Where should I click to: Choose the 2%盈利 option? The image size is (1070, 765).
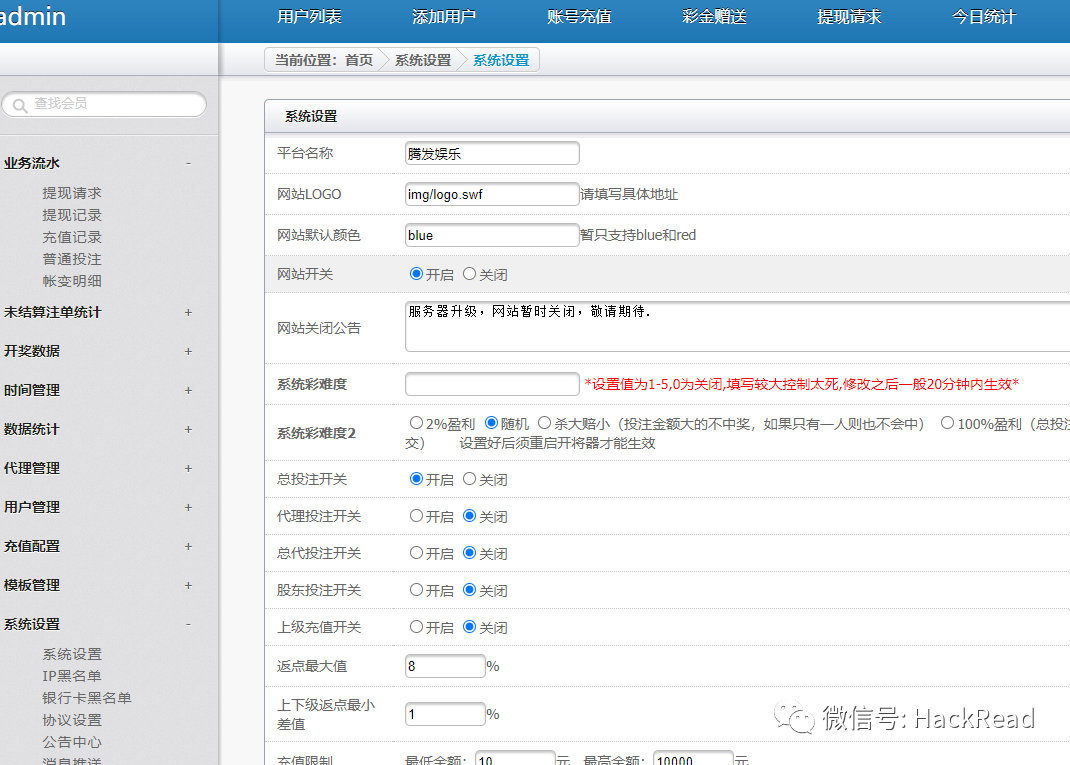[416, 423]
